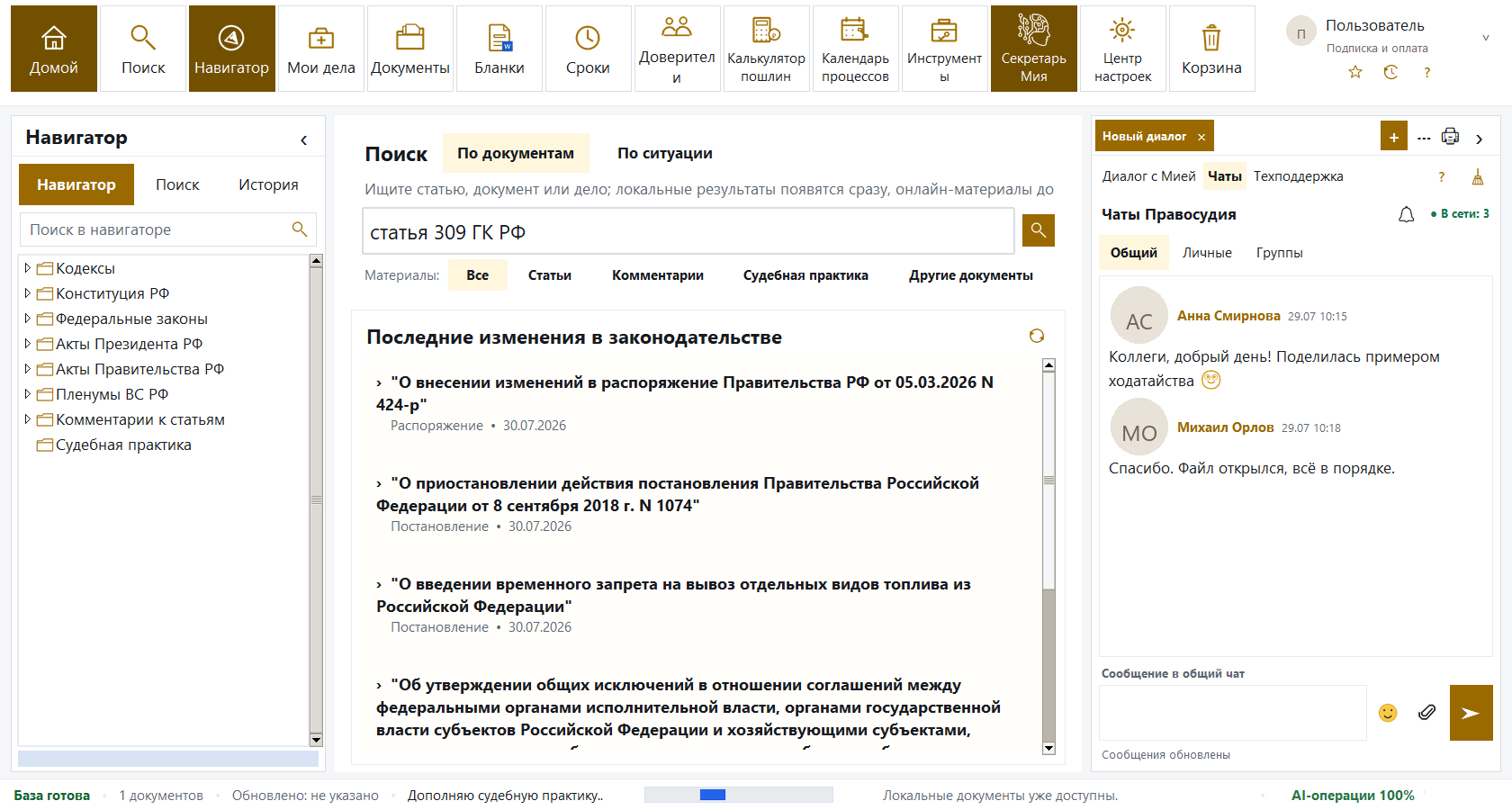
Task: Click the Поиск в навигаторе field
Action: coord(168,229)
